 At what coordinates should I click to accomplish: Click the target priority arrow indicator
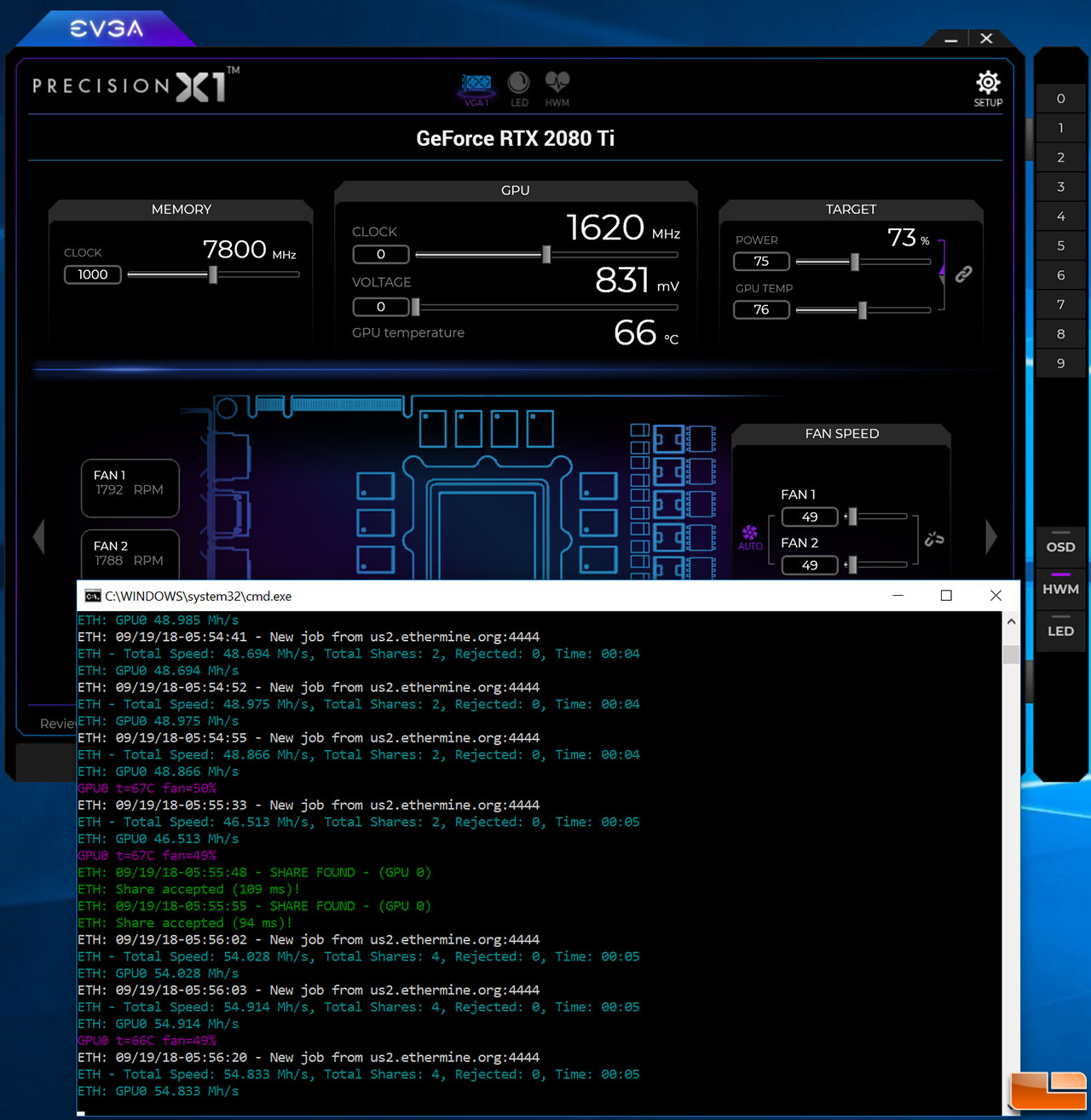coord(942,271)
